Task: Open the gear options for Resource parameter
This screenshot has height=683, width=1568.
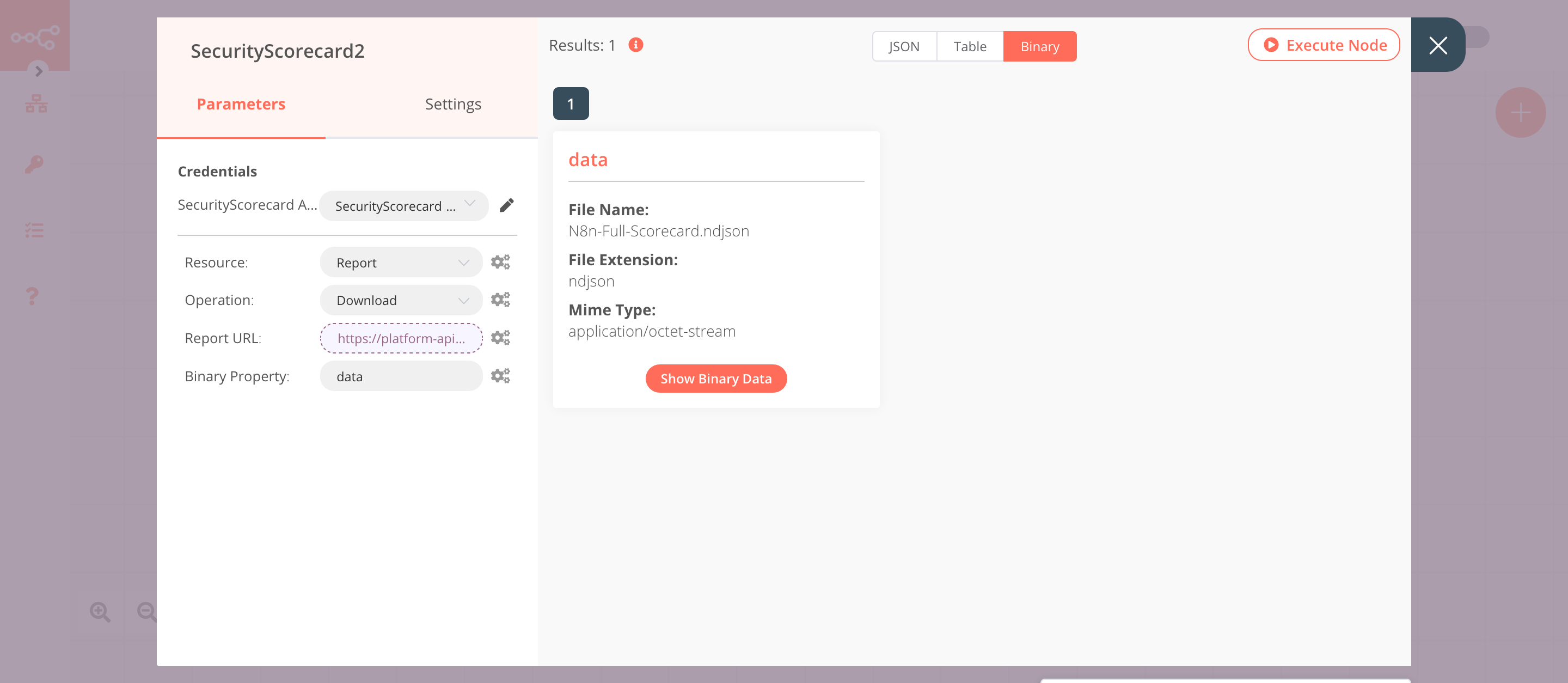Action: coord(500,262)
